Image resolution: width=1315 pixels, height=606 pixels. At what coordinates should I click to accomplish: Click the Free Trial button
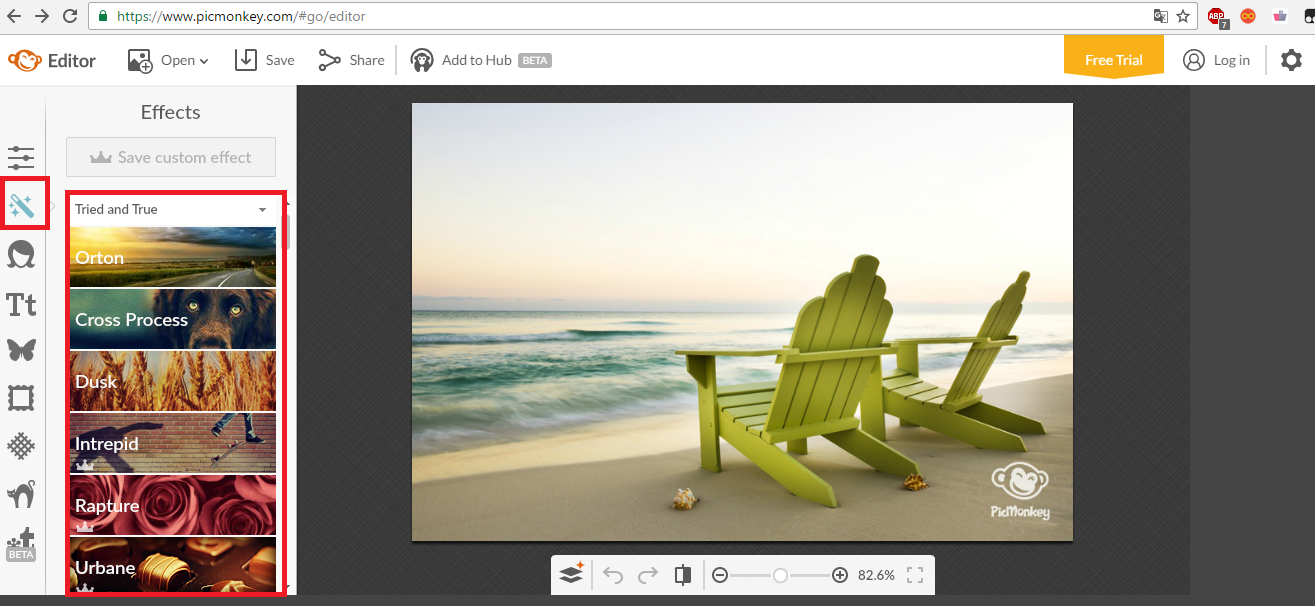coord(1113,60)
